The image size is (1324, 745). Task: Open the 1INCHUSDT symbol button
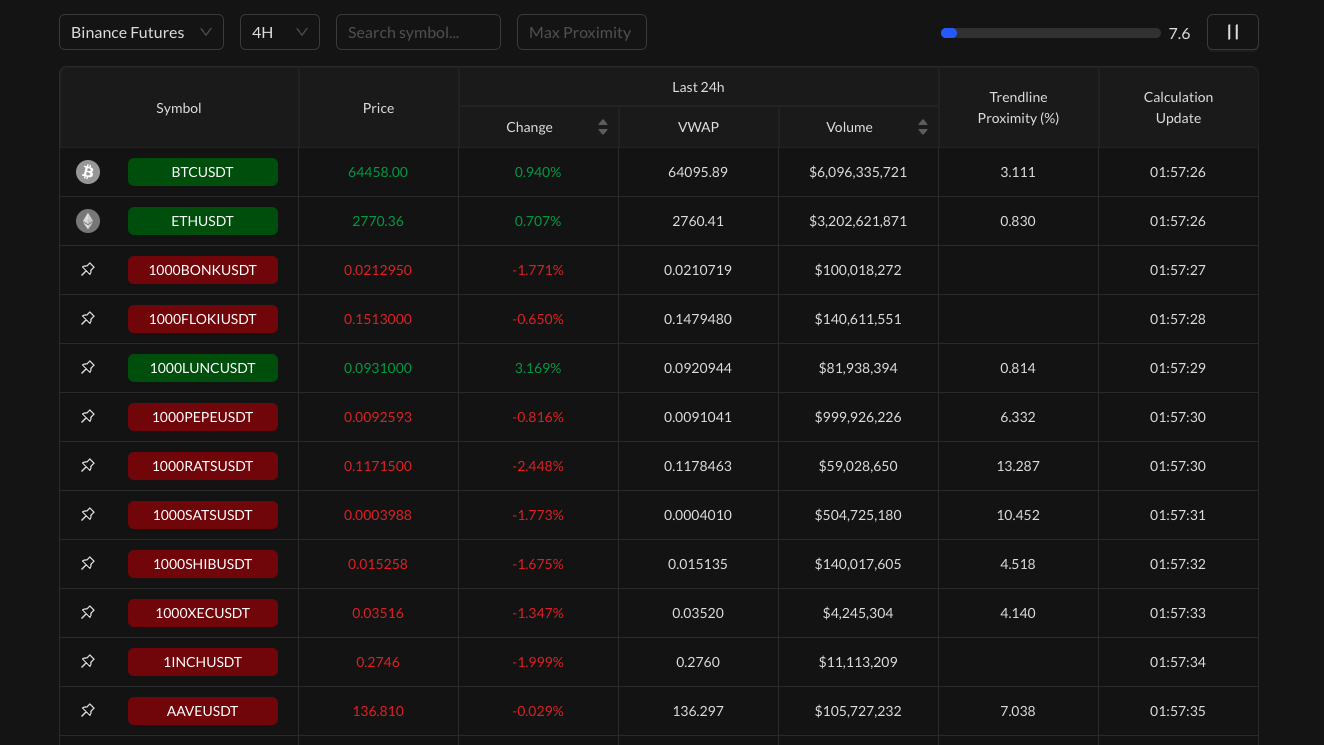(203, 662)
